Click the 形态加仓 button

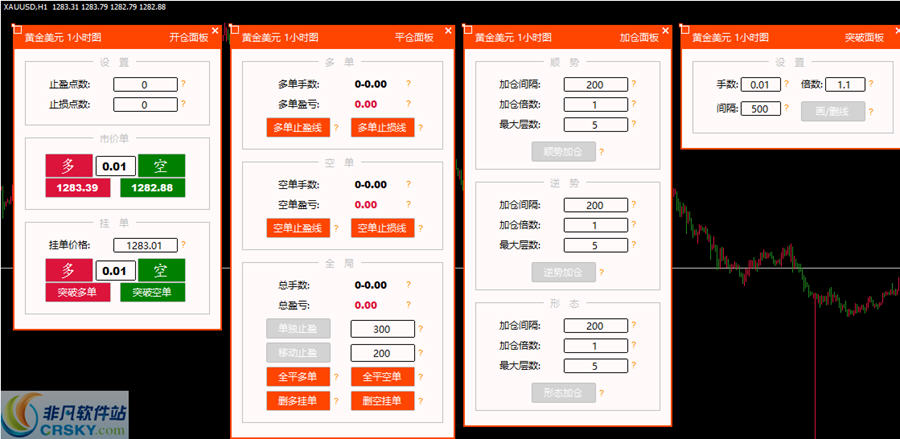coord(563,393)
